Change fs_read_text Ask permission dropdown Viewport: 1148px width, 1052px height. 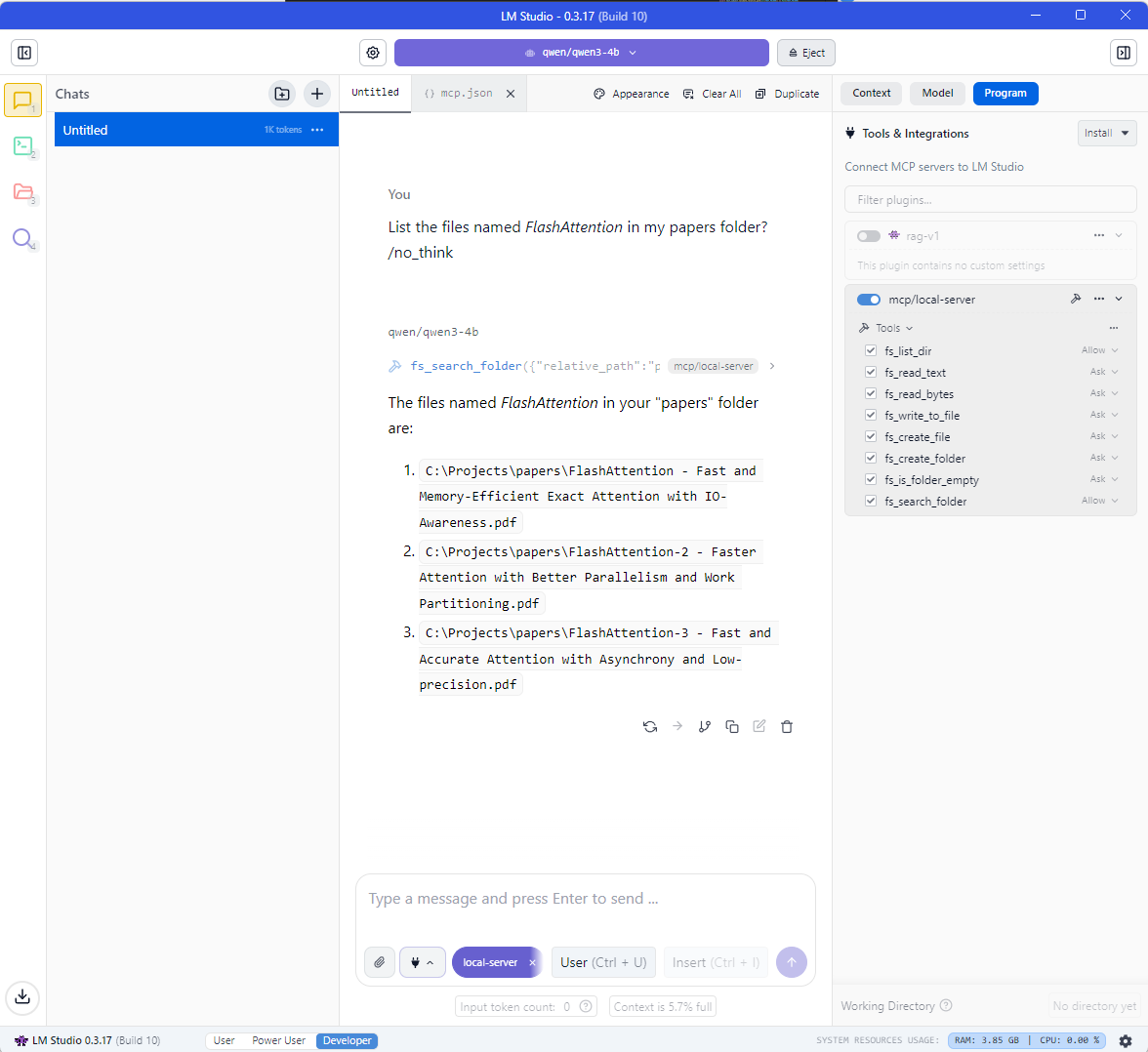pyautogui.click(x=1104, y=372)
